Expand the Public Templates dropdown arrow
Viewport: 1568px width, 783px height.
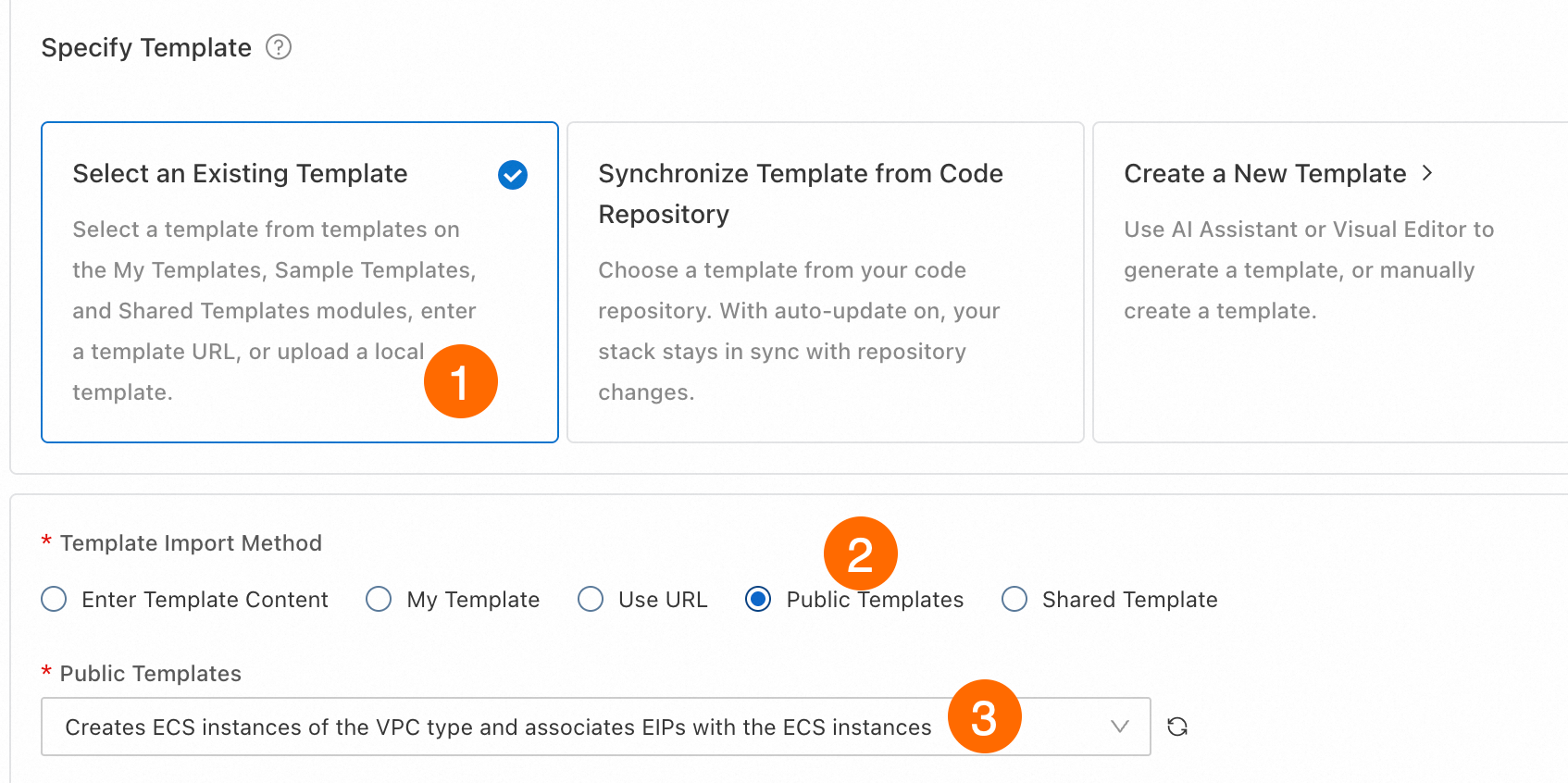coord(1120,727)
